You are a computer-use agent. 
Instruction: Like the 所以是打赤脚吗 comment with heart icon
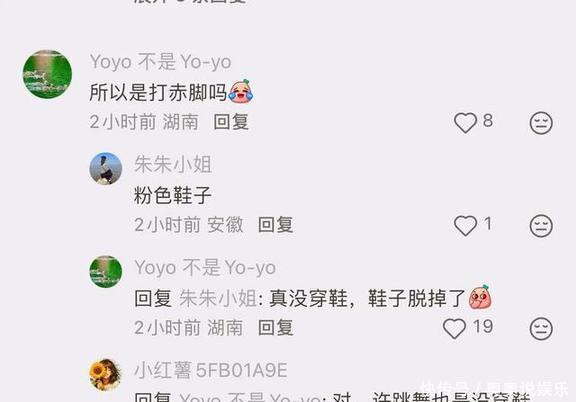click(465, 122)
